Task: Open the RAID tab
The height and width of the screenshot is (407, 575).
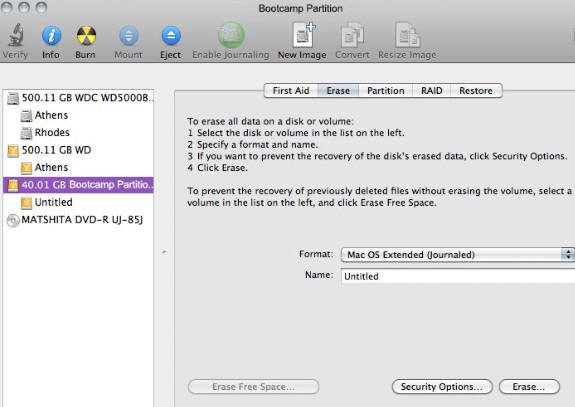Action: [x=431, y=91]
